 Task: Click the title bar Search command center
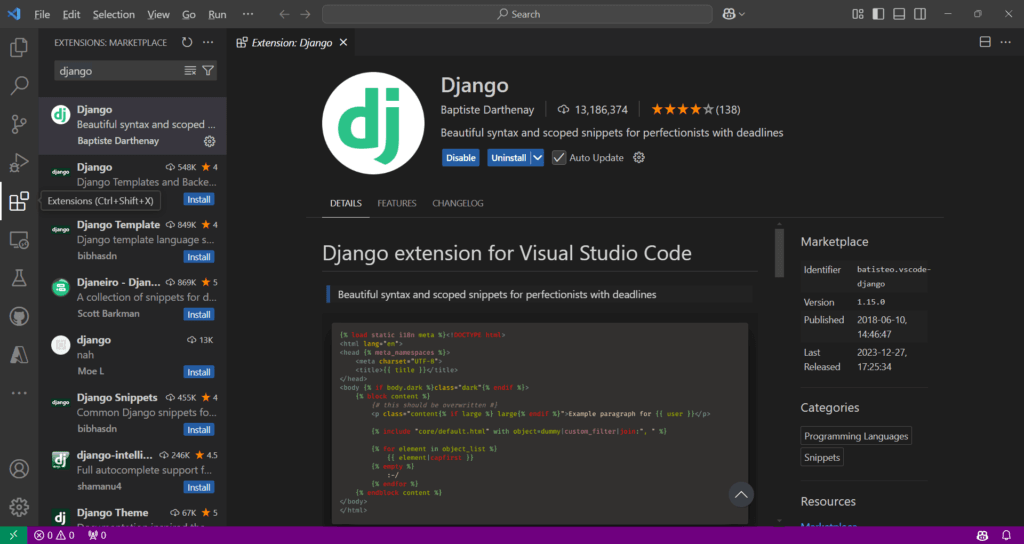(517, 14)
